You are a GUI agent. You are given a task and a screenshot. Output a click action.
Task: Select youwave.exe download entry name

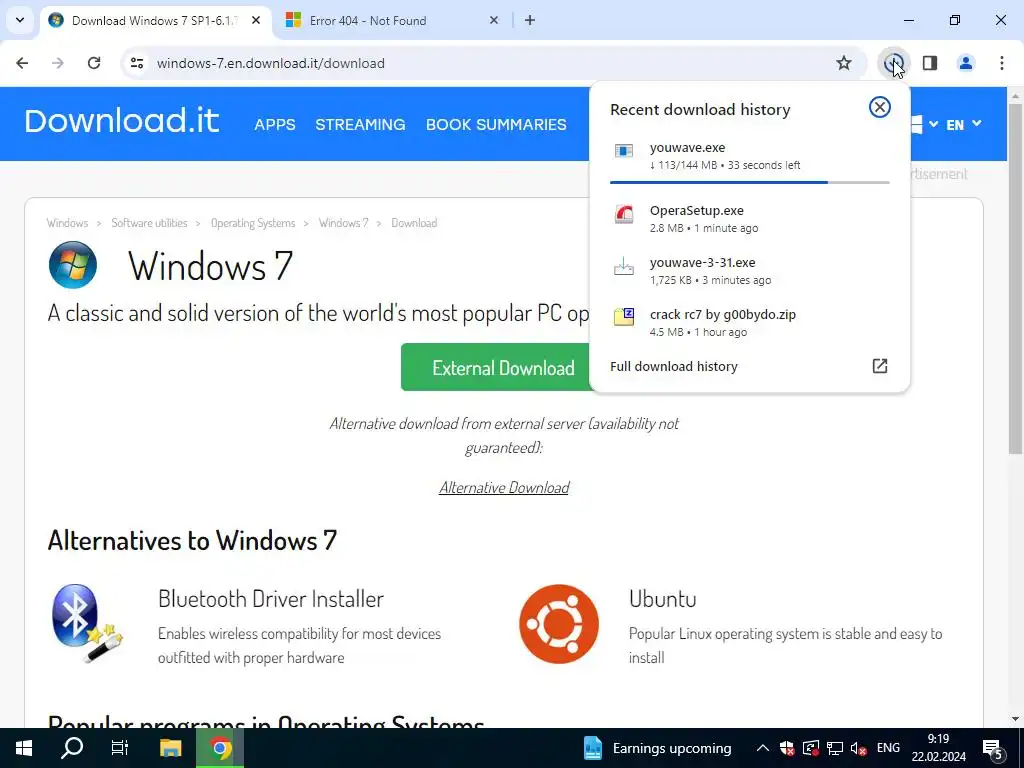pyautogui.click(x=687, y=148)
